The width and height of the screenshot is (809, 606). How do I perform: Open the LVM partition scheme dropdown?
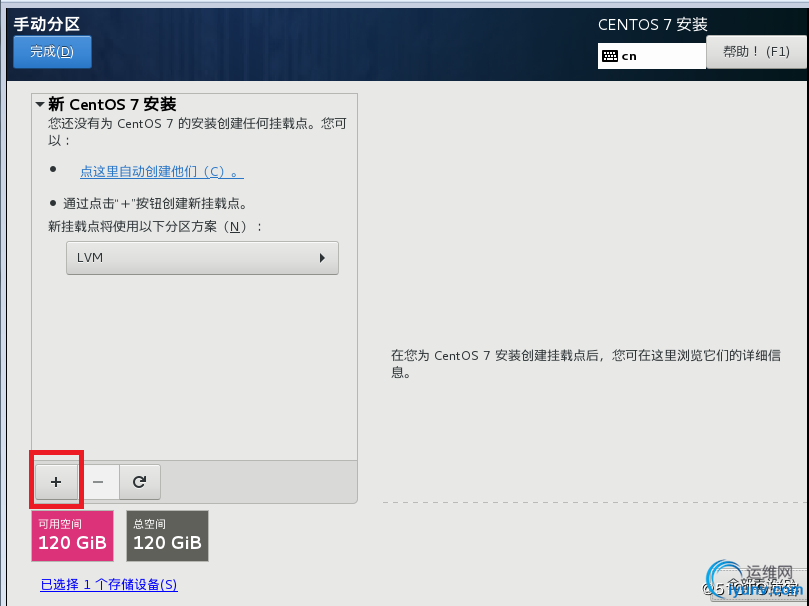(202, 258)
